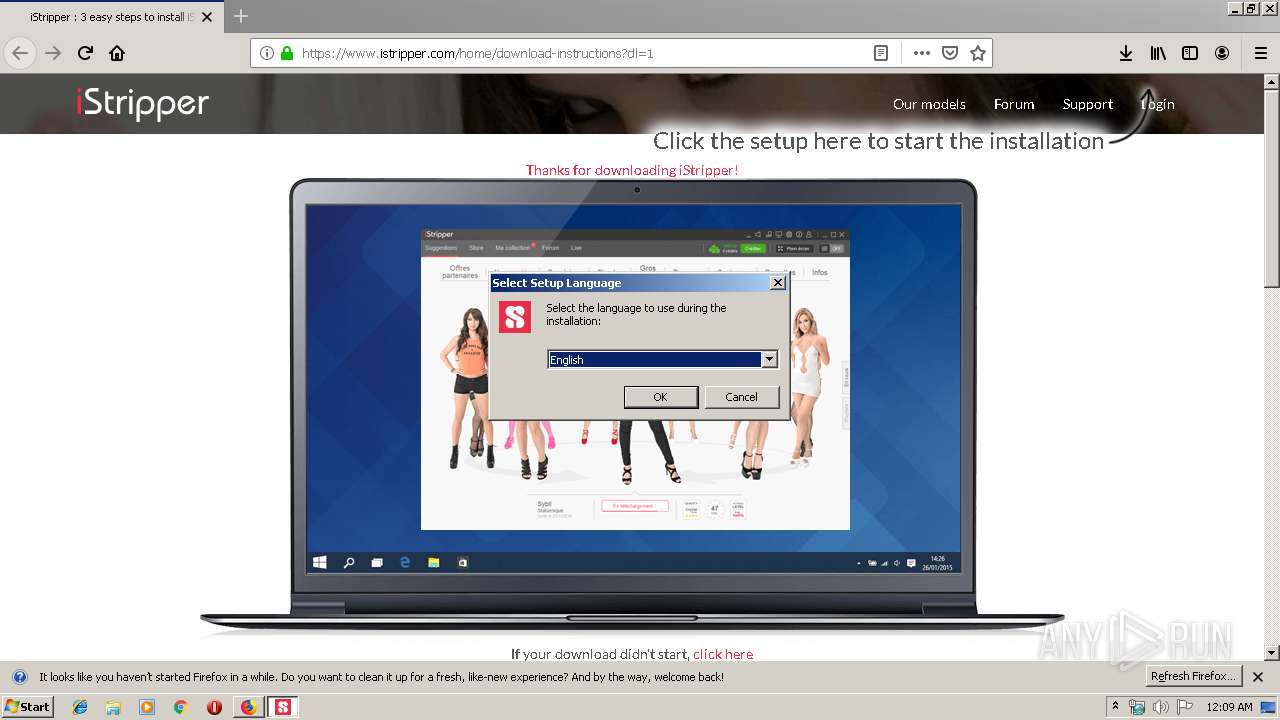Click the iStripper site logo
The width and height of the screenshot is (1280, 720).
click(142, 104)
